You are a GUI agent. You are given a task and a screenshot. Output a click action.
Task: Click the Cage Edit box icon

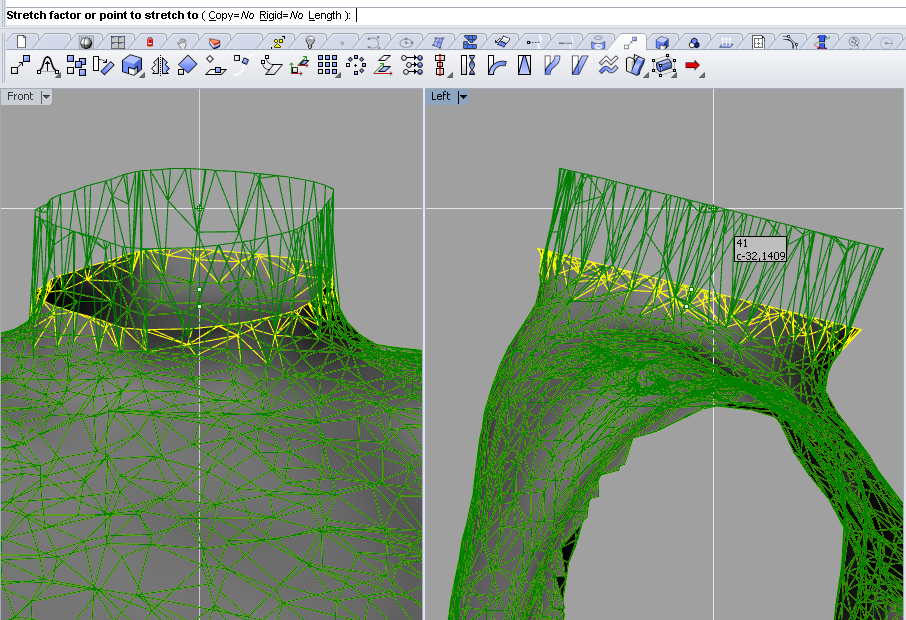[663, 66]
